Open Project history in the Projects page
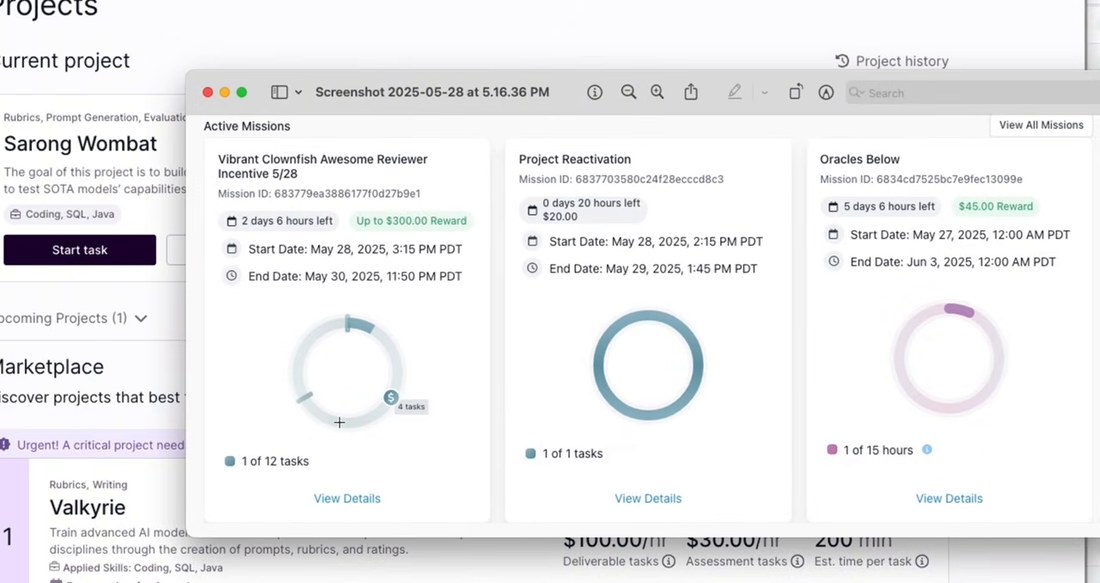Viewport: 1100px width, 583px height. 892,61
